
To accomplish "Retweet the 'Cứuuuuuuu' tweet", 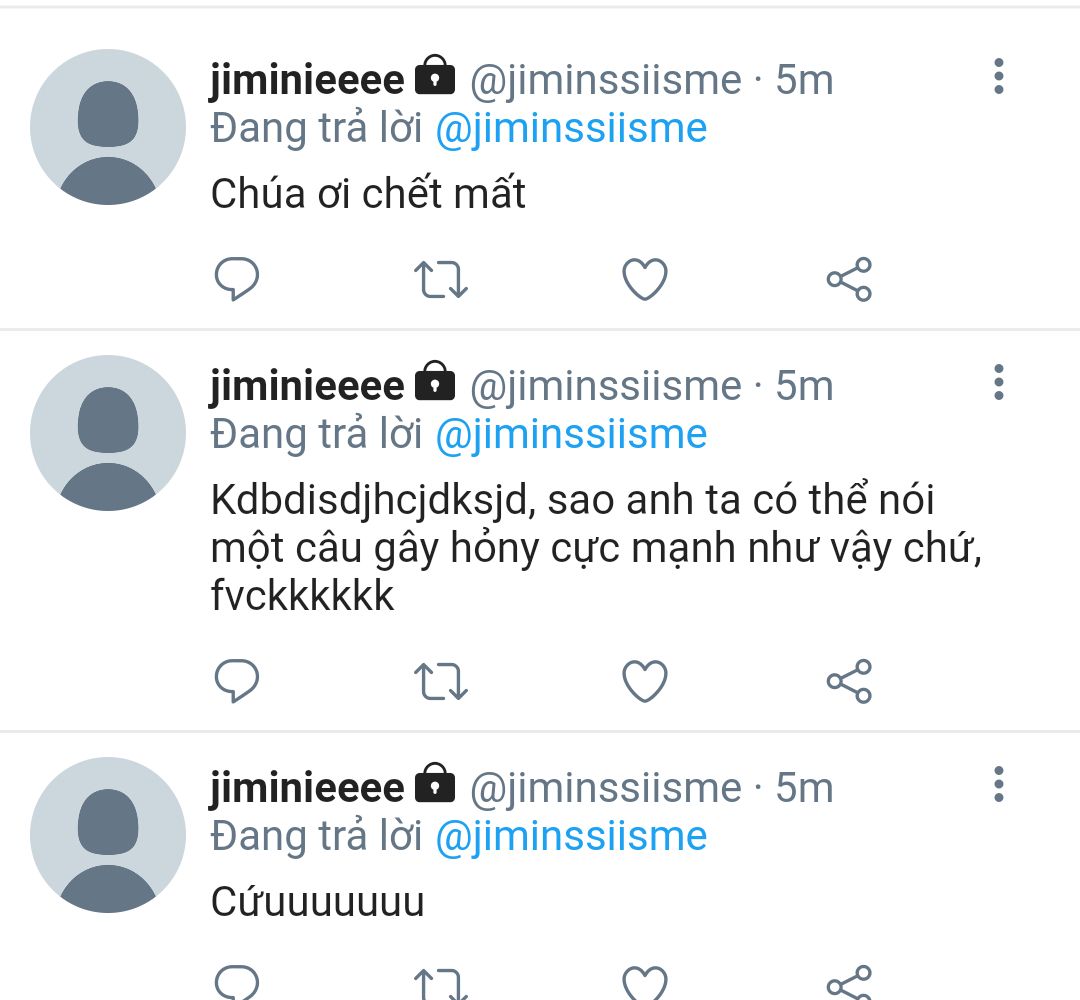I will (x=441, y=983).
